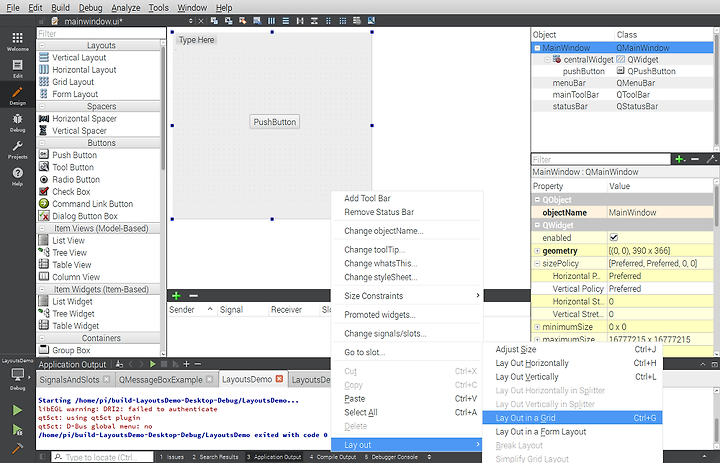
Task: Open the Analyze menu
Action: [126, 7]
